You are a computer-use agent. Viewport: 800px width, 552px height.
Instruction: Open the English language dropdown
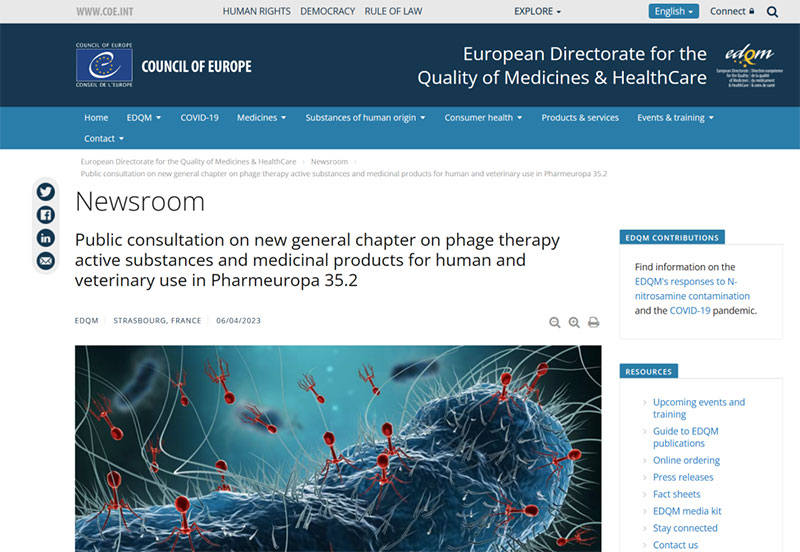point(673,11)
